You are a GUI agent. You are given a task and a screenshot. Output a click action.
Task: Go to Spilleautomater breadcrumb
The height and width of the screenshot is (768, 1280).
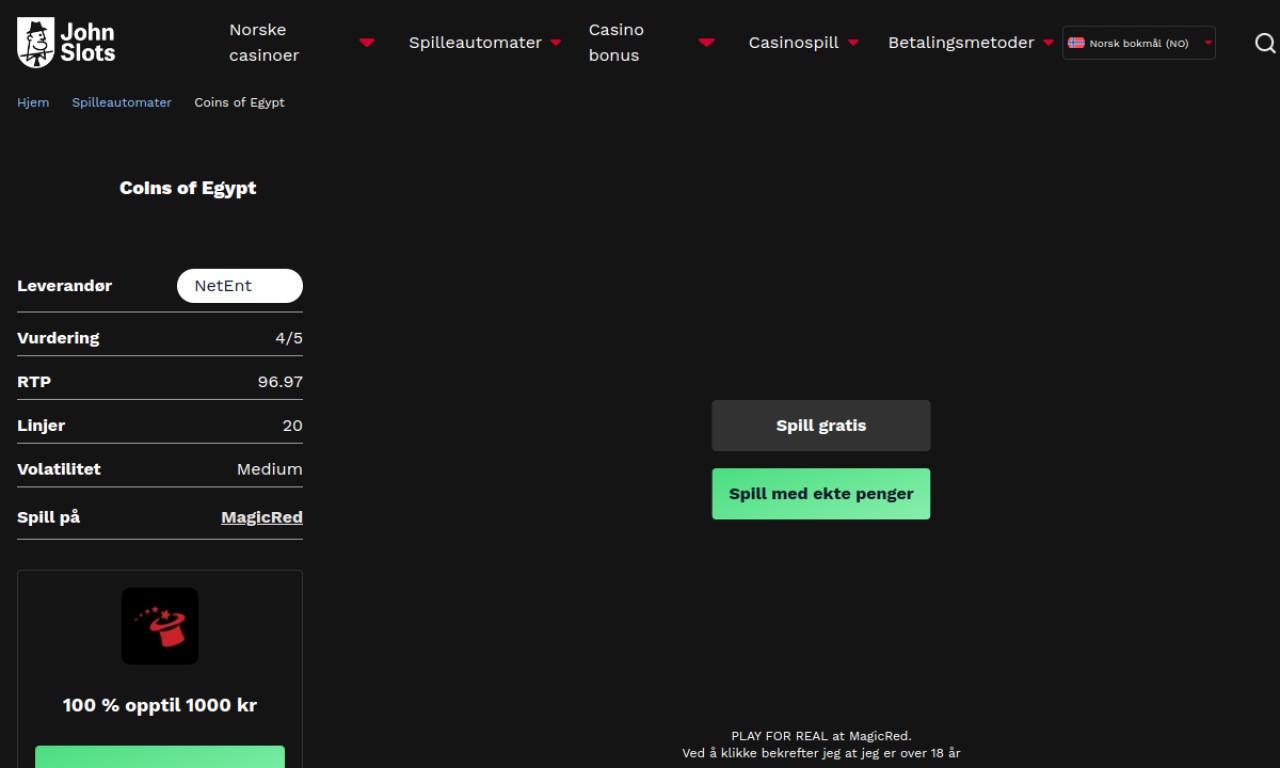(122, 102)
